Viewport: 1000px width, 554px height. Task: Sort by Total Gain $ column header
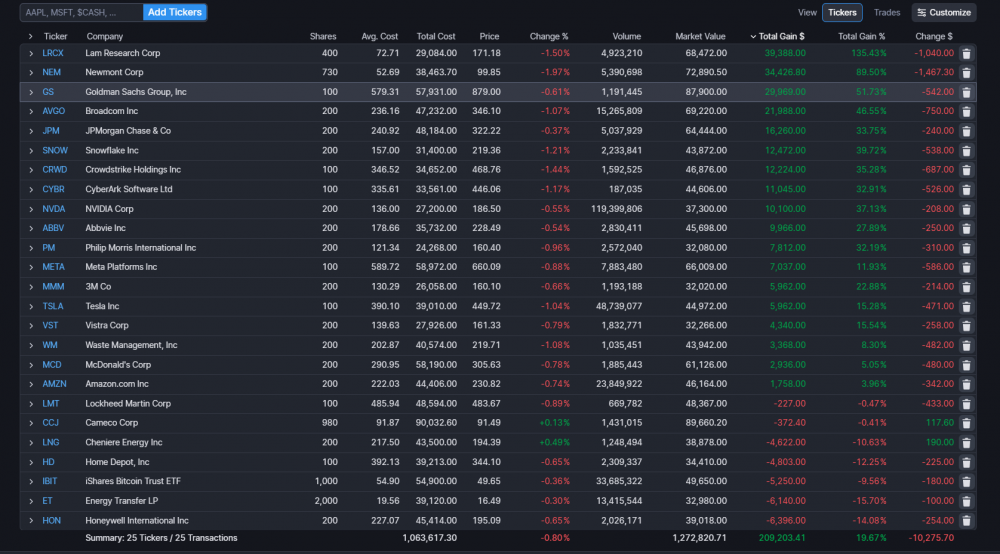click(781, 37)
